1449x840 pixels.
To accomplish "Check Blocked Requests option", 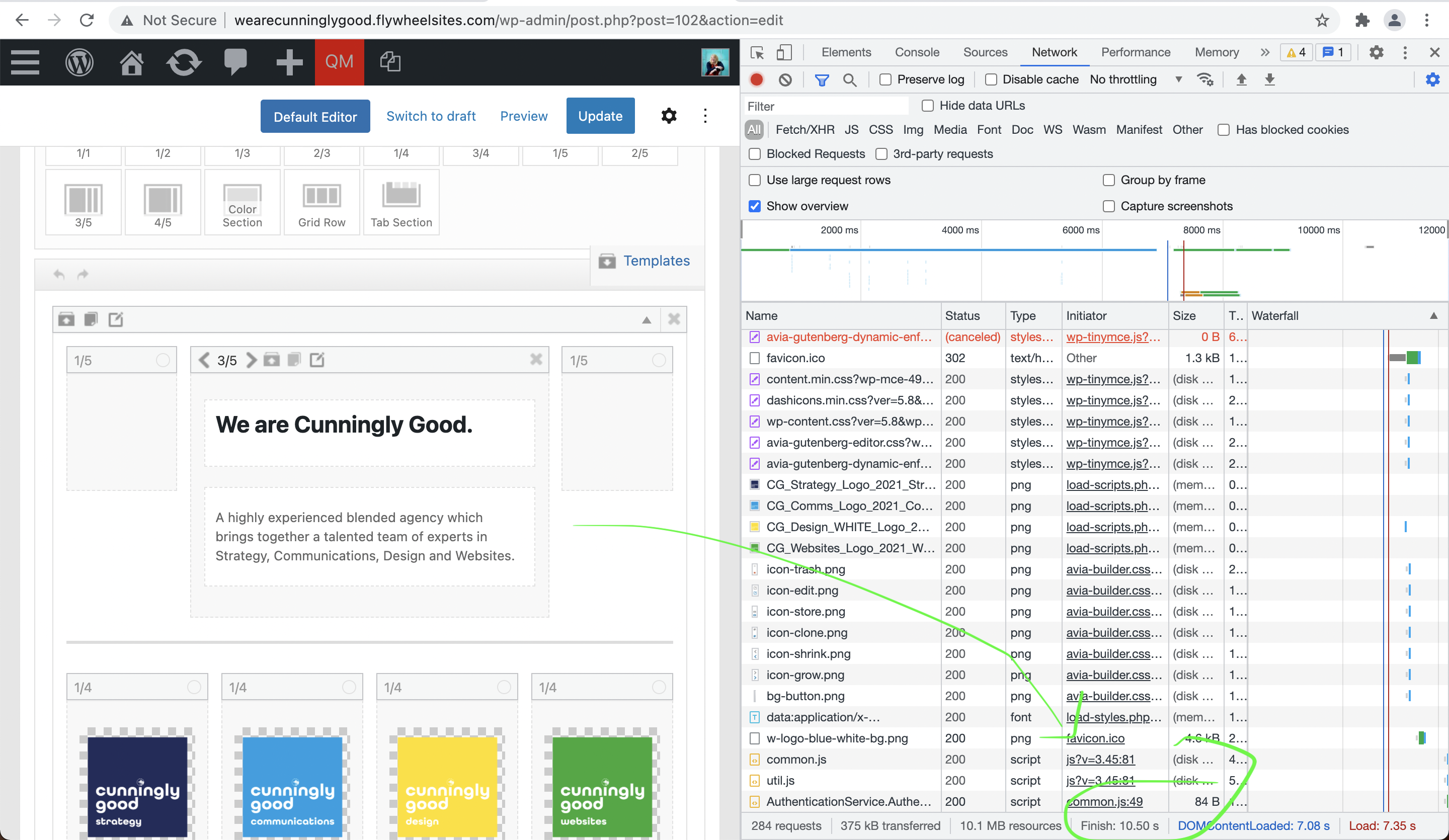I will click(x=754, y=154).
